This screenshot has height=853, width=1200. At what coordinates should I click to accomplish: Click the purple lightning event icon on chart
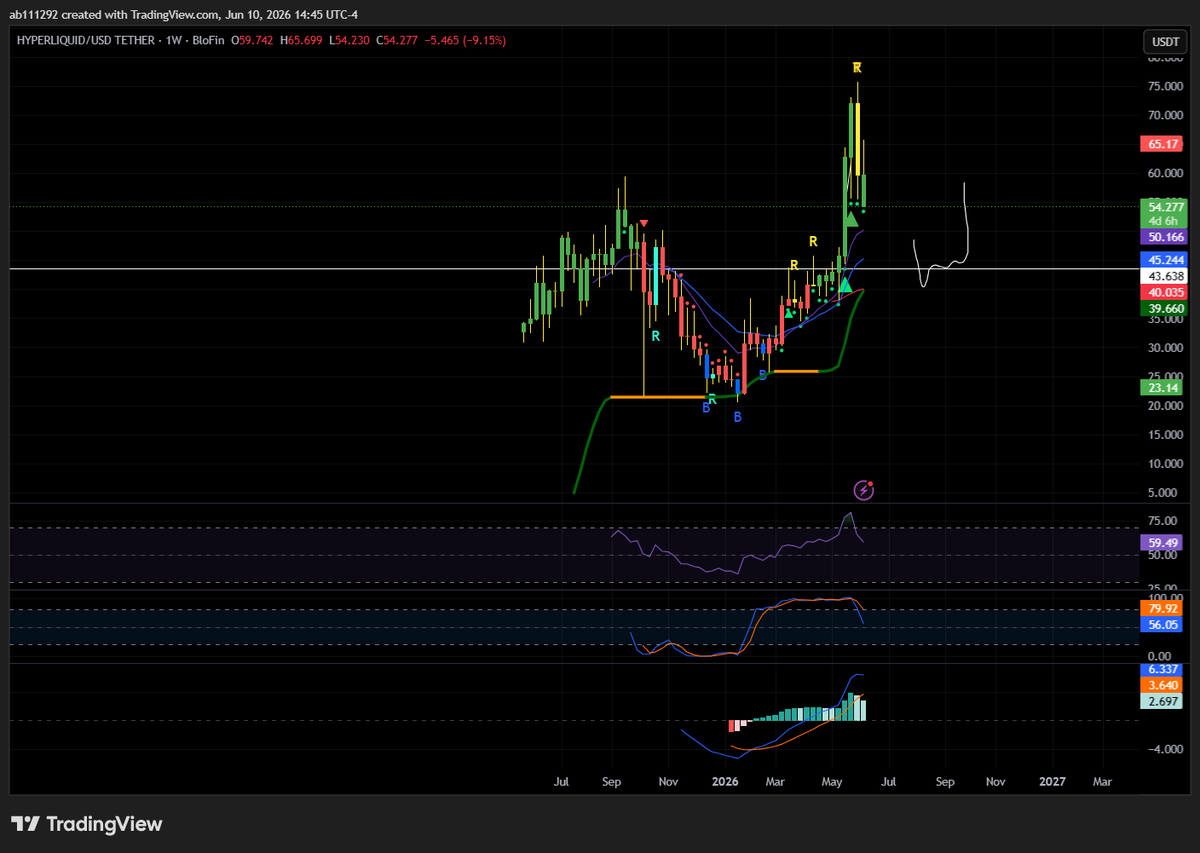pos(865,490)
